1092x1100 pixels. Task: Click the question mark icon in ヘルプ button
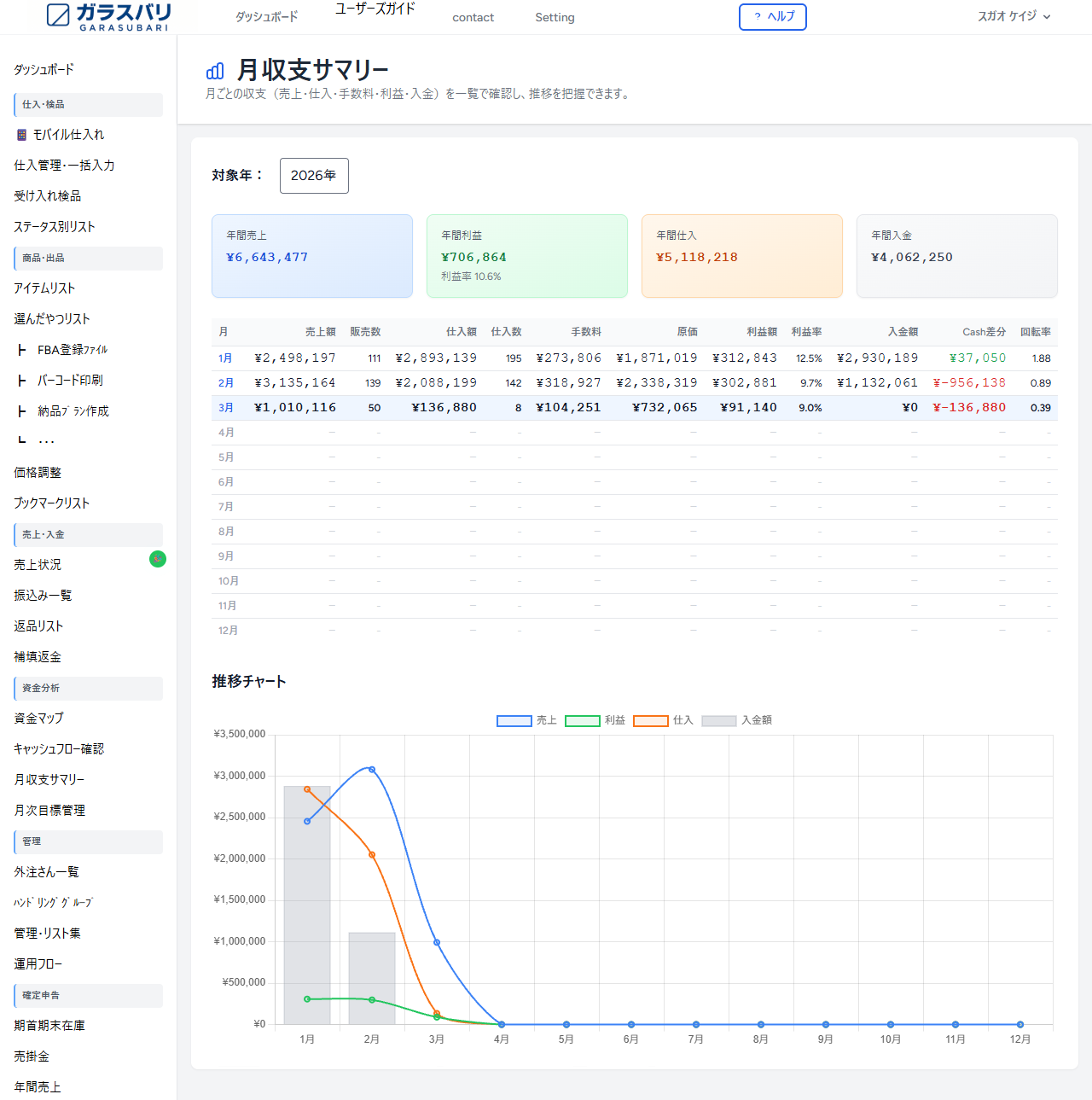tap(757, 17)
